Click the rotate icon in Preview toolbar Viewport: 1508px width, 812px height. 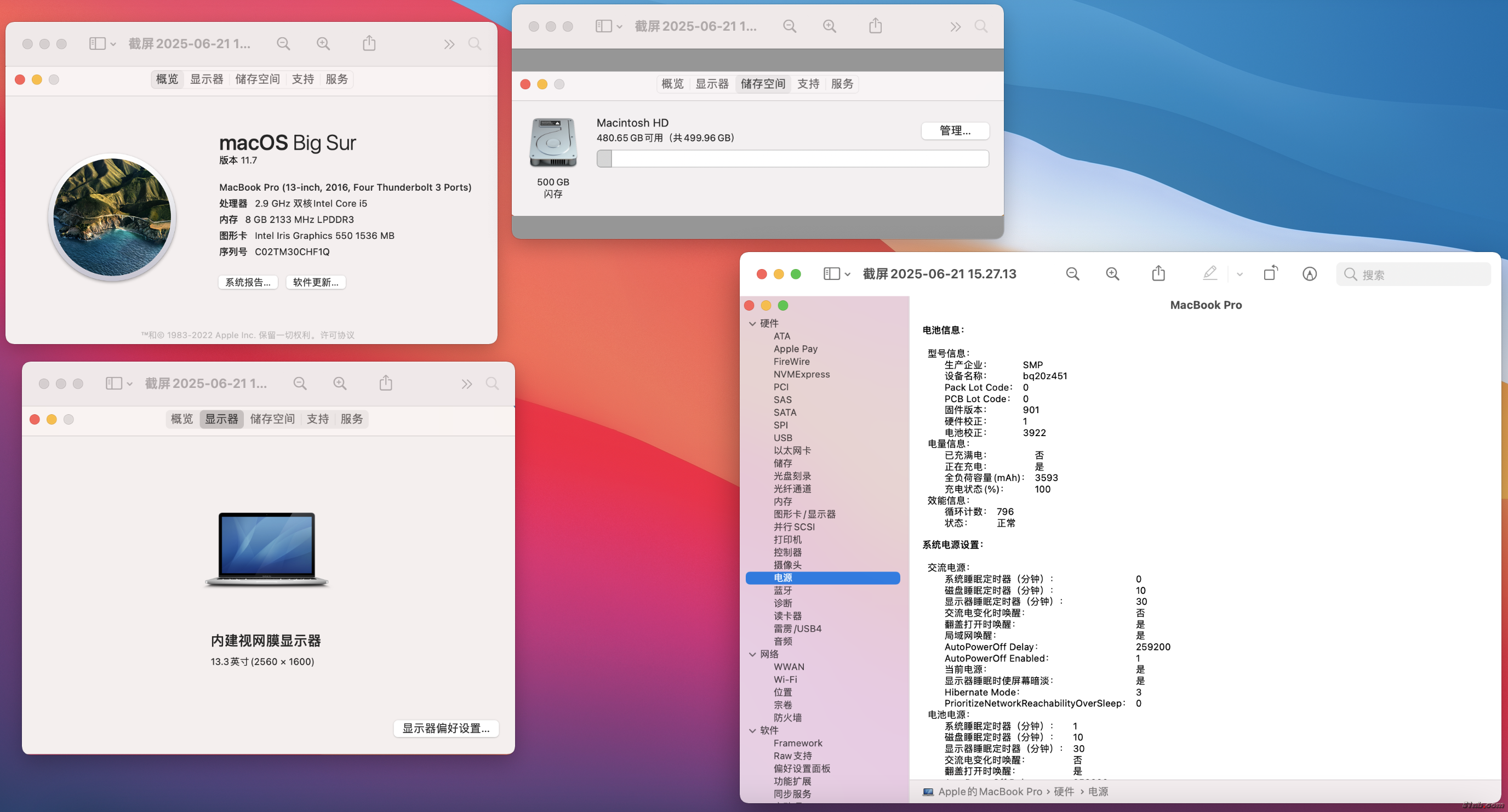click(x=1270, y=273)
